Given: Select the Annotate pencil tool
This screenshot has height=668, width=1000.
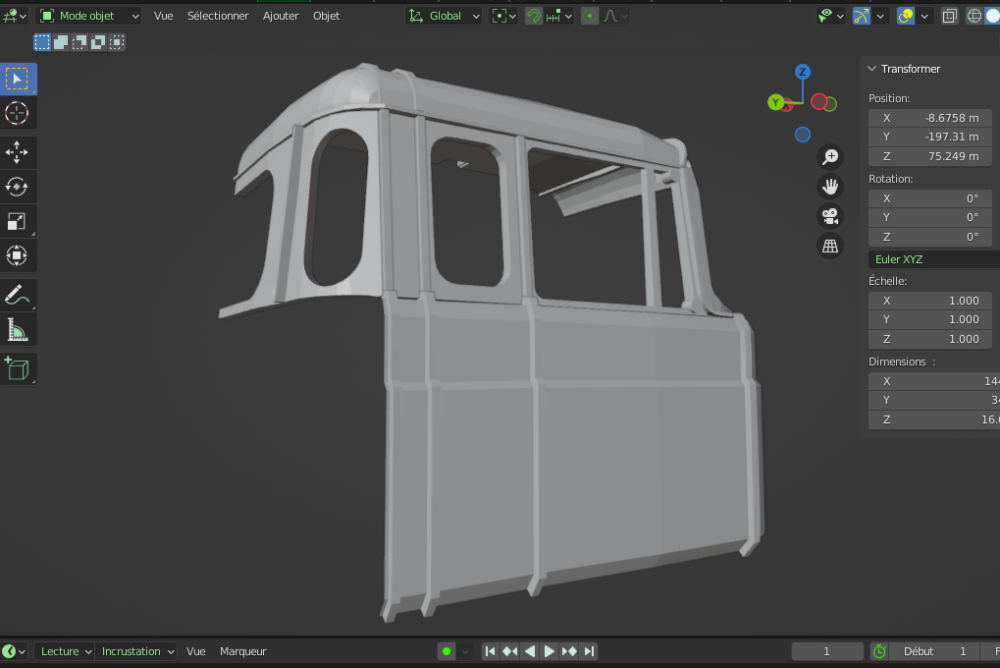Looking at the screenshot, I should point(17,295).
